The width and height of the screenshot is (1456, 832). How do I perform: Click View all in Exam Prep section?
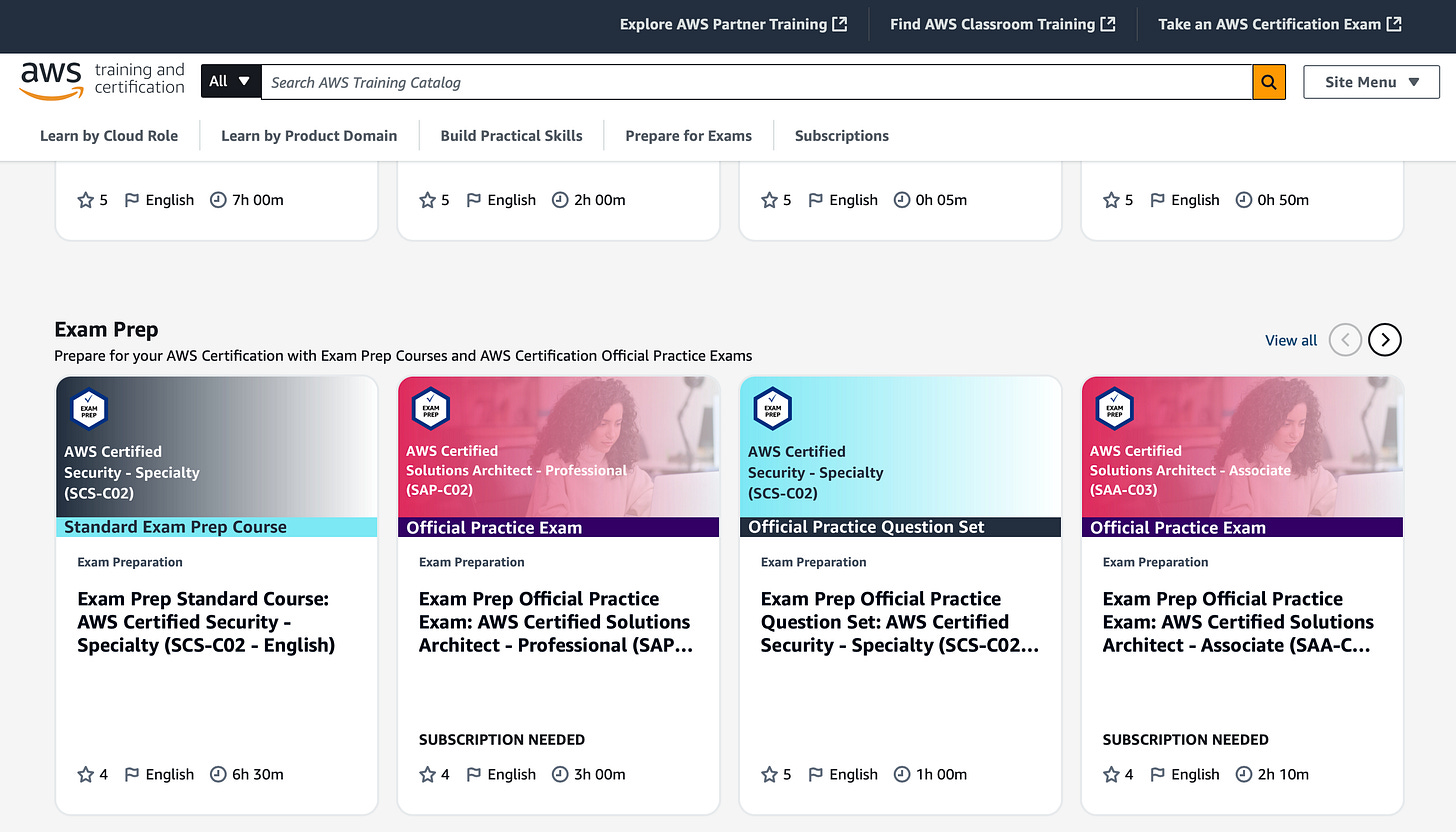(1291, 341)
